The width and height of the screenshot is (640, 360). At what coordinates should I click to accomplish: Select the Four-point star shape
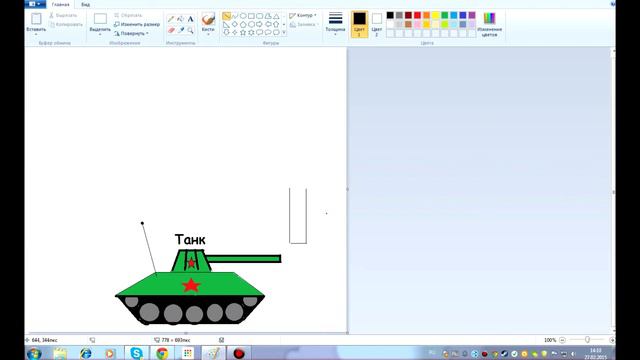pos(235,32)
